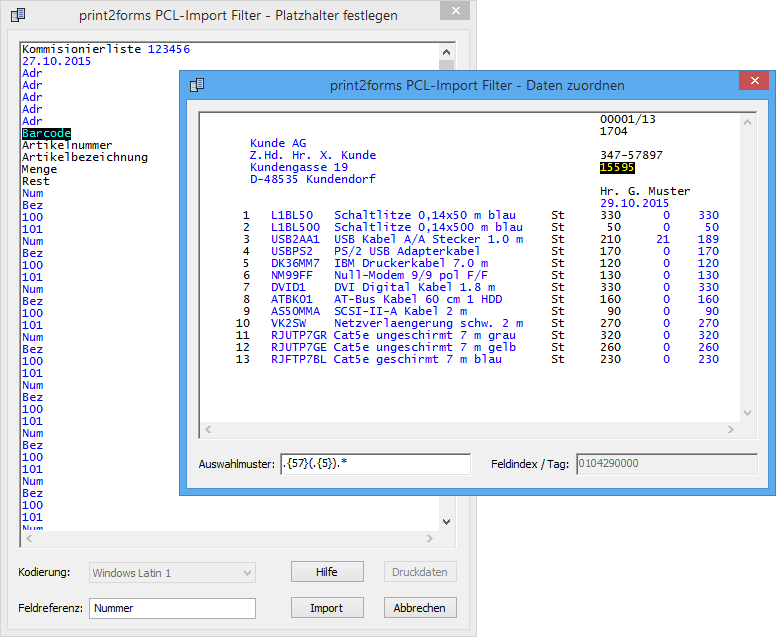Click the Druckdaten button
Image resolution: width=776 pixels, height=637 pixels.
pos(420,572)
